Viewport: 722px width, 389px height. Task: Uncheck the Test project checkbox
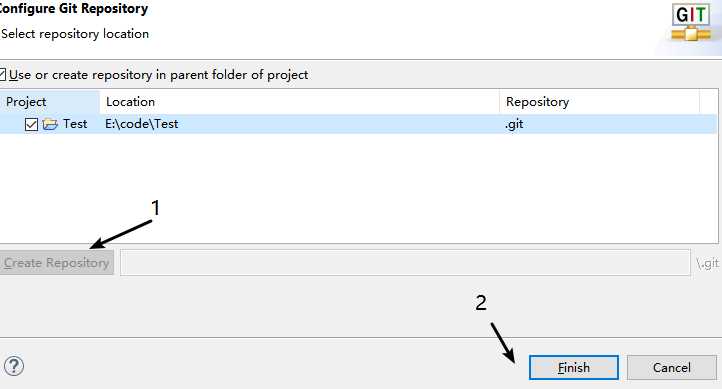(x=31, y=124)
